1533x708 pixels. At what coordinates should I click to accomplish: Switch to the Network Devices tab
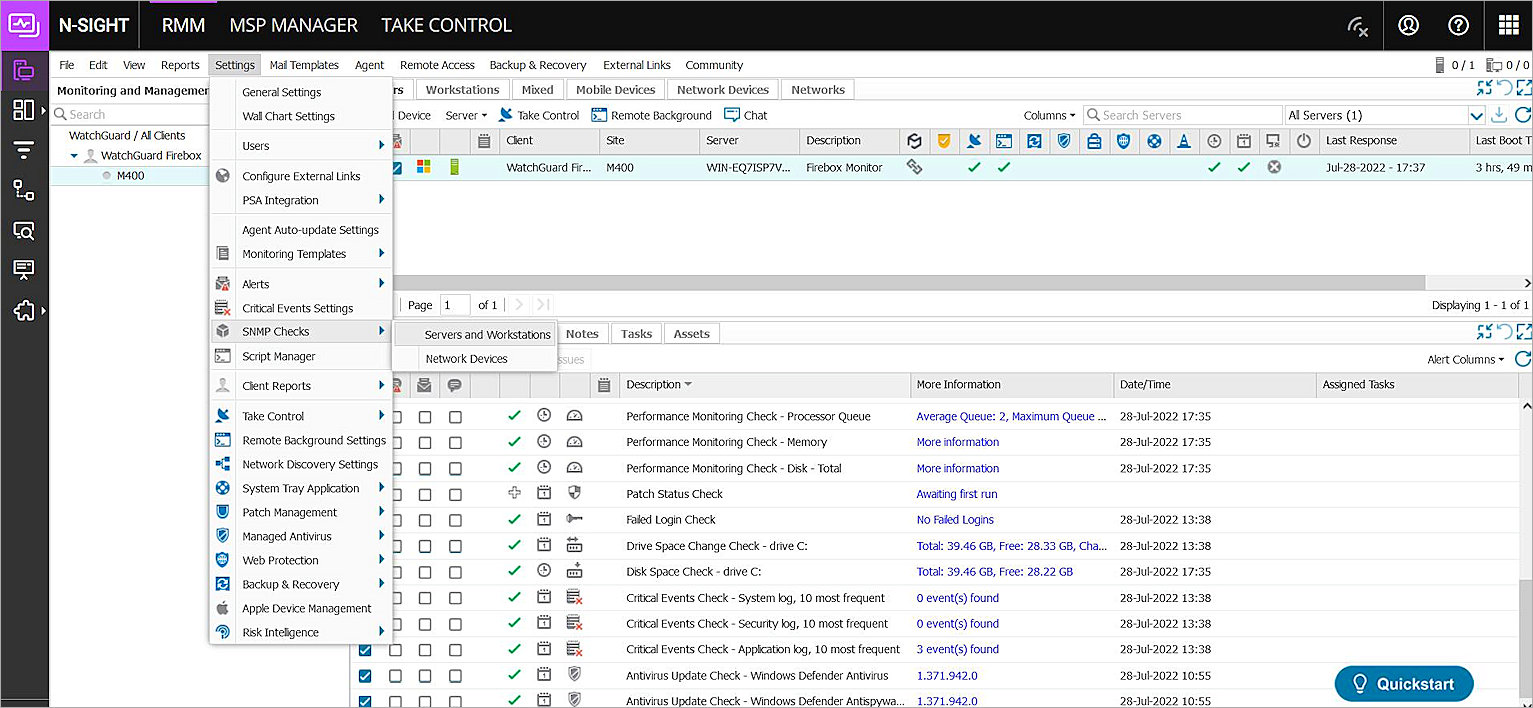722,90
